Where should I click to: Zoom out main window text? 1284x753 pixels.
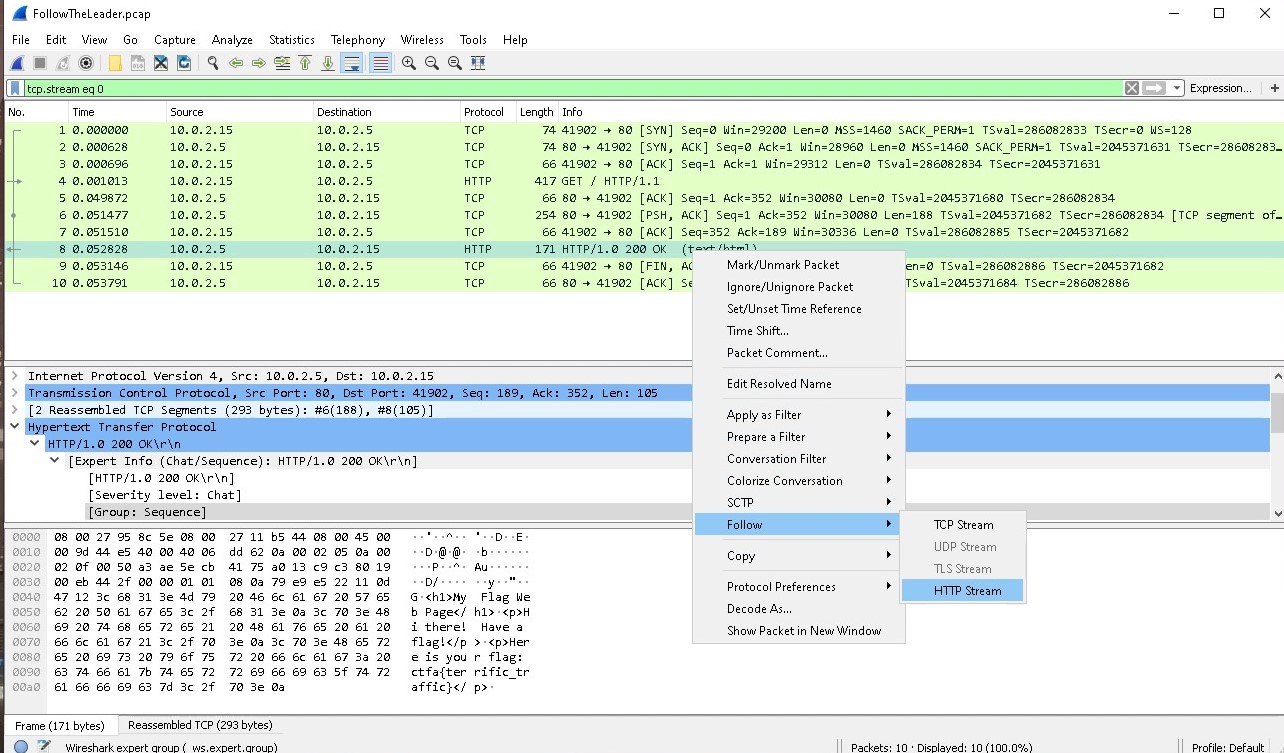tap(432, 63)
